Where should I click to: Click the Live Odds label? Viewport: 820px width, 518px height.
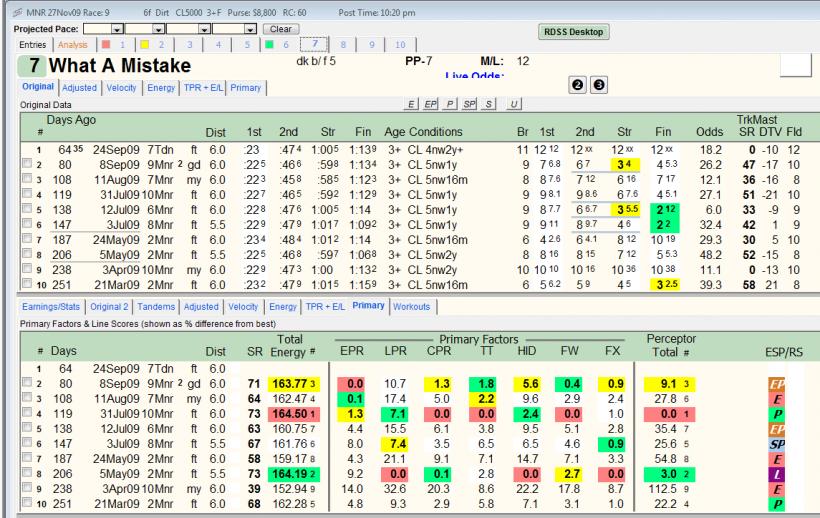[x=475, y=75]
